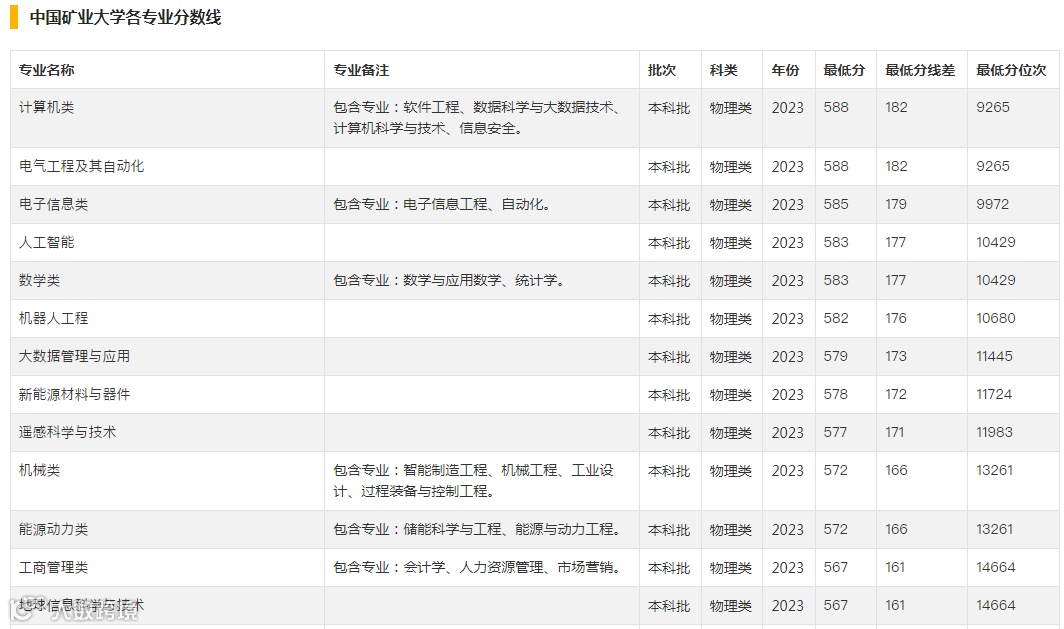
Task: Click the 577 minimum score for 遥感科学与技术
Action: coord(836,432)
